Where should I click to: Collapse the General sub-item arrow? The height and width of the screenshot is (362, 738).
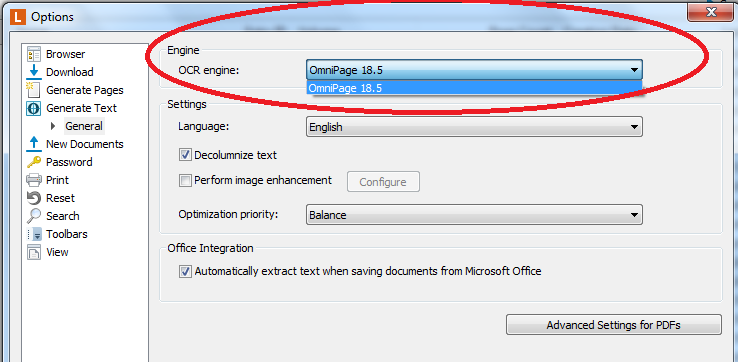pyautogui.click(x=53, y=126)
